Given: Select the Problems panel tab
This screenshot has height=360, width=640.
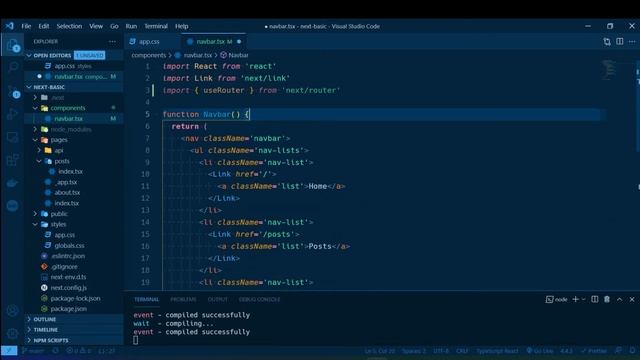Looking at the screenshot, I should click(x=183, y=299).
